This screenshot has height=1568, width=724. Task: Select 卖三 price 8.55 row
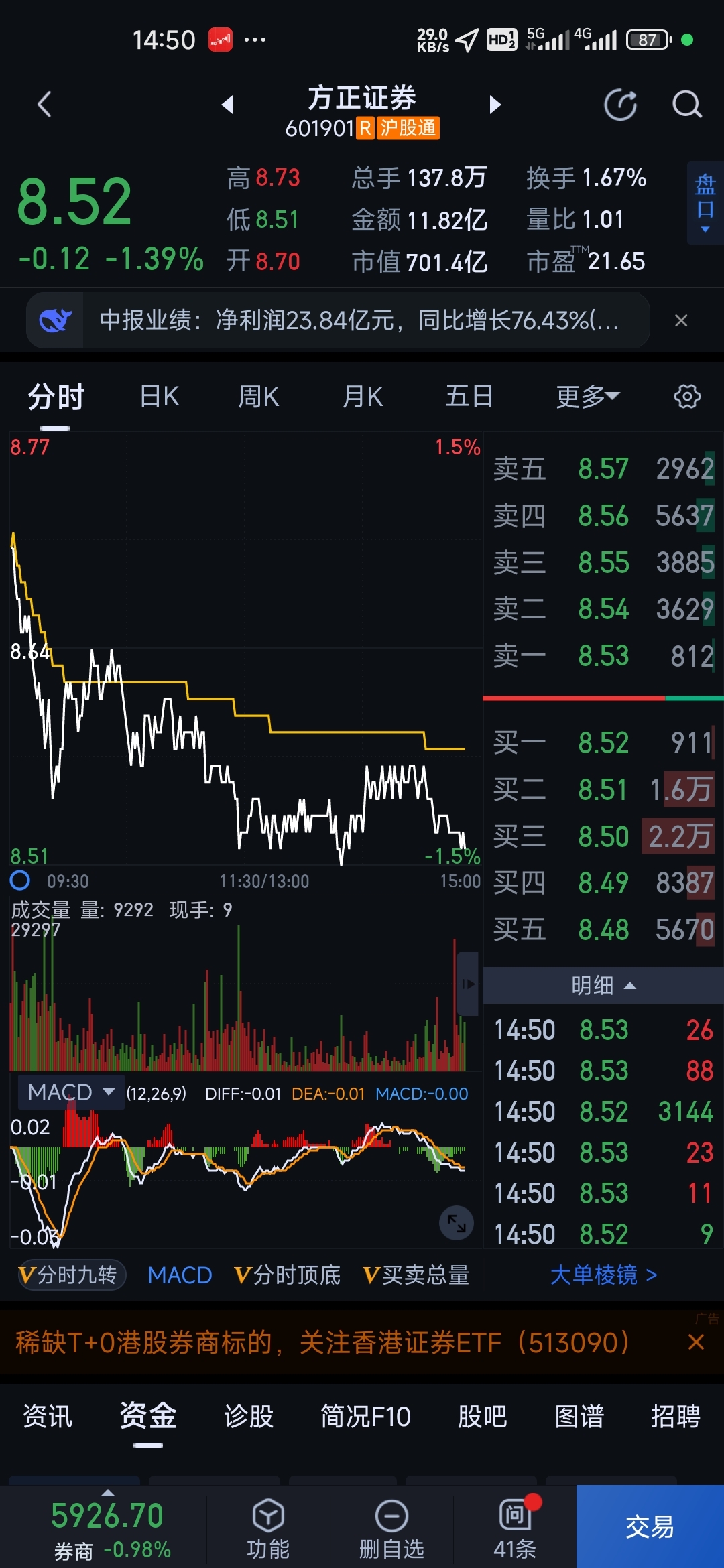pyautogui.click(x=603, y=563)
